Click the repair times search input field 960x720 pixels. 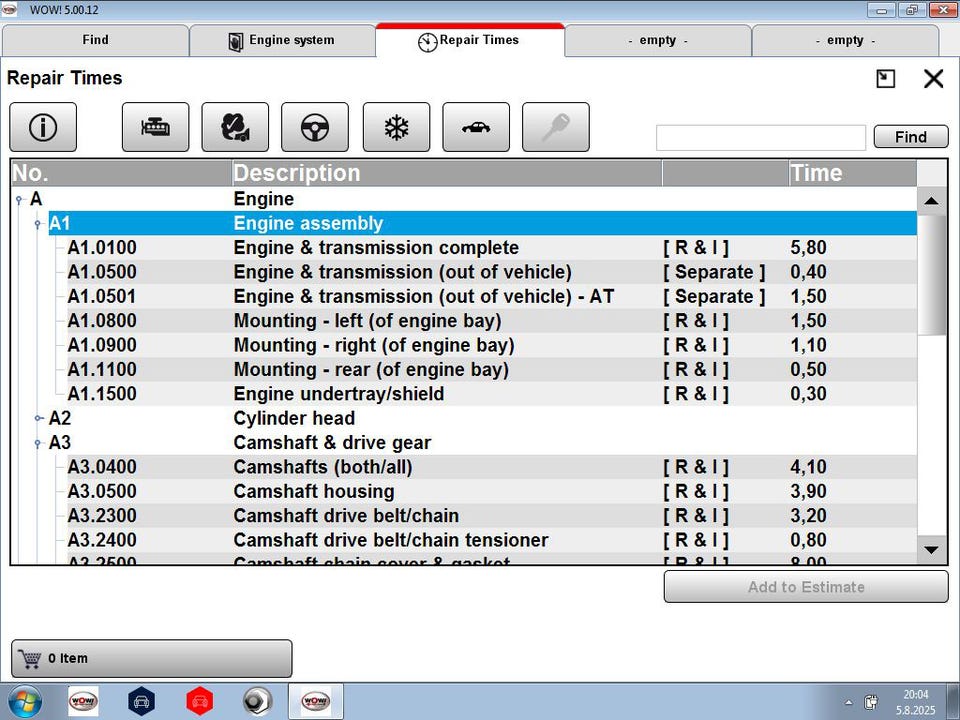(x=760, y=138)
